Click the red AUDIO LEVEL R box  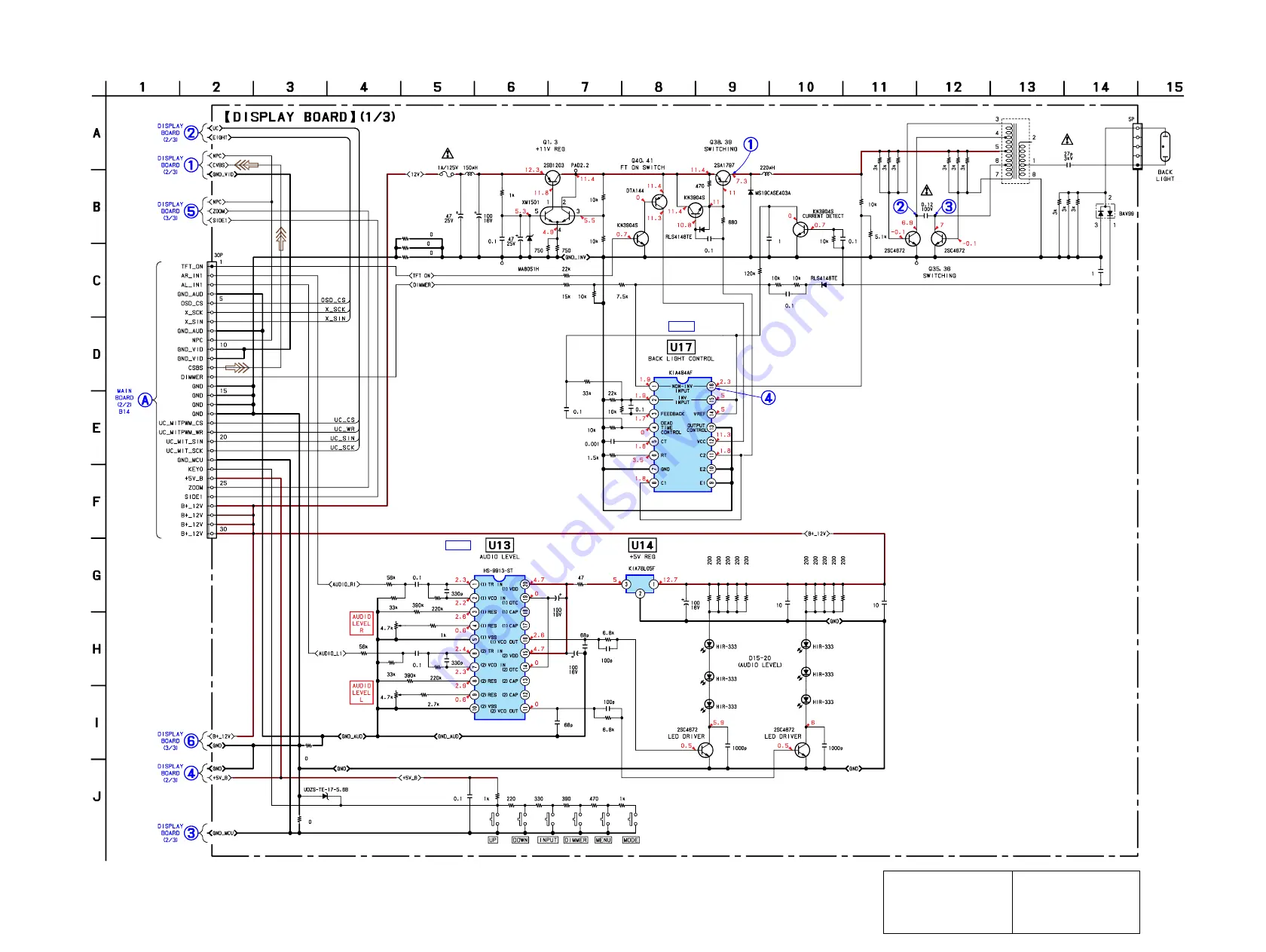point(362,623)
